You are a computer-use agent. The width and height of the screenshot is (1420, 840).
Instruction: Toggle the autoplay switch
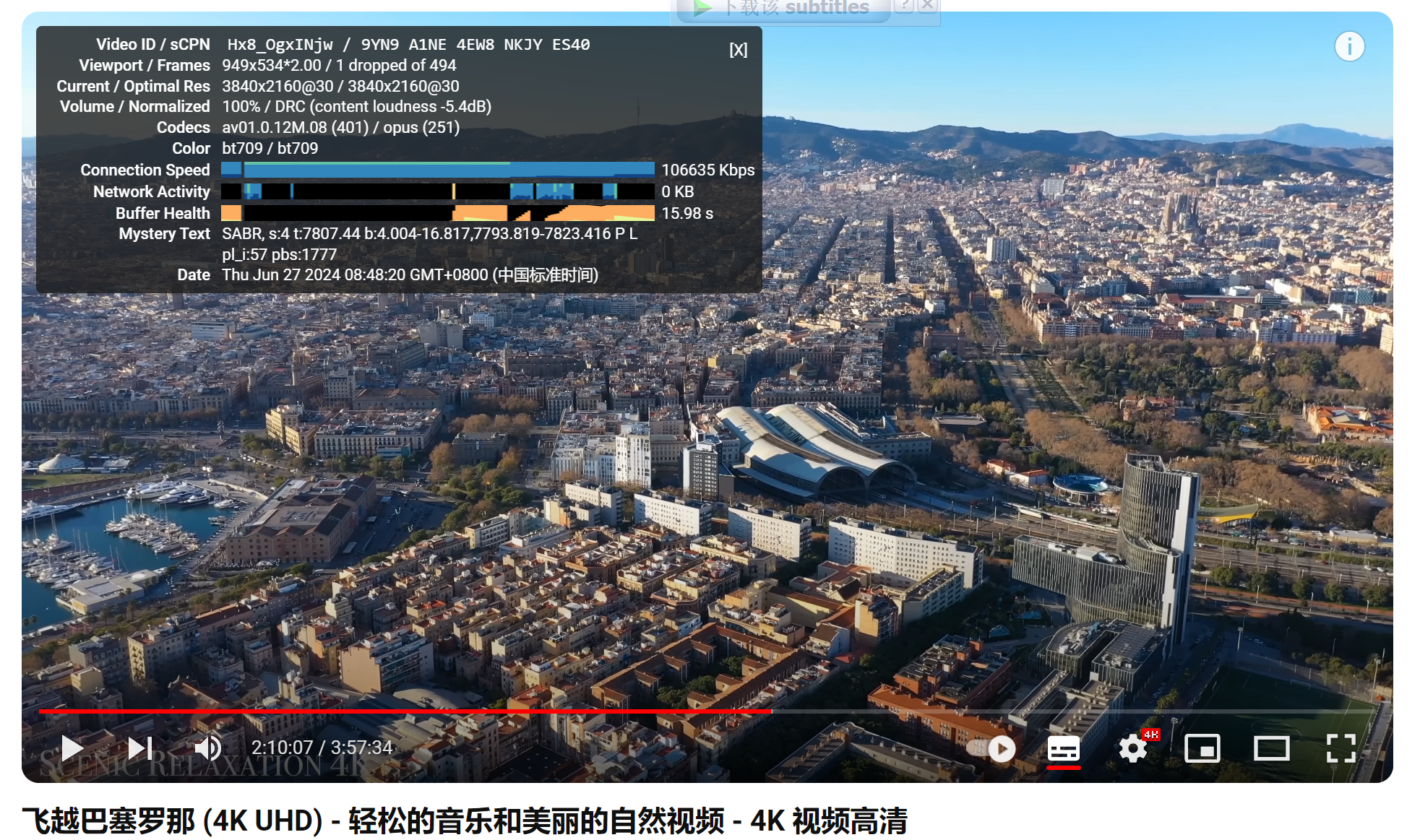(992, 749)
